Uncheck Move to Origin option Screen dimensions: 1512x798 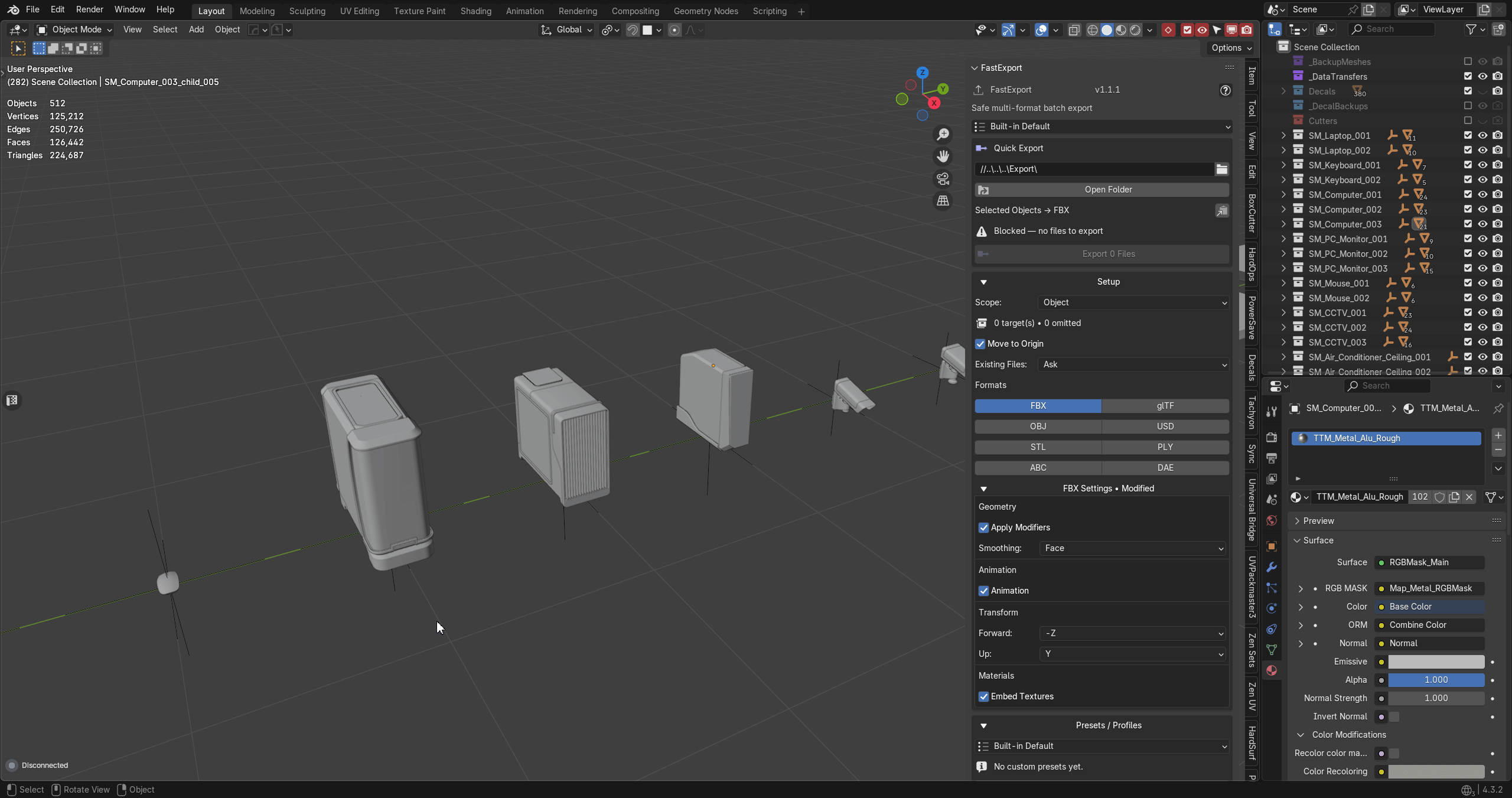coord(980,344)
